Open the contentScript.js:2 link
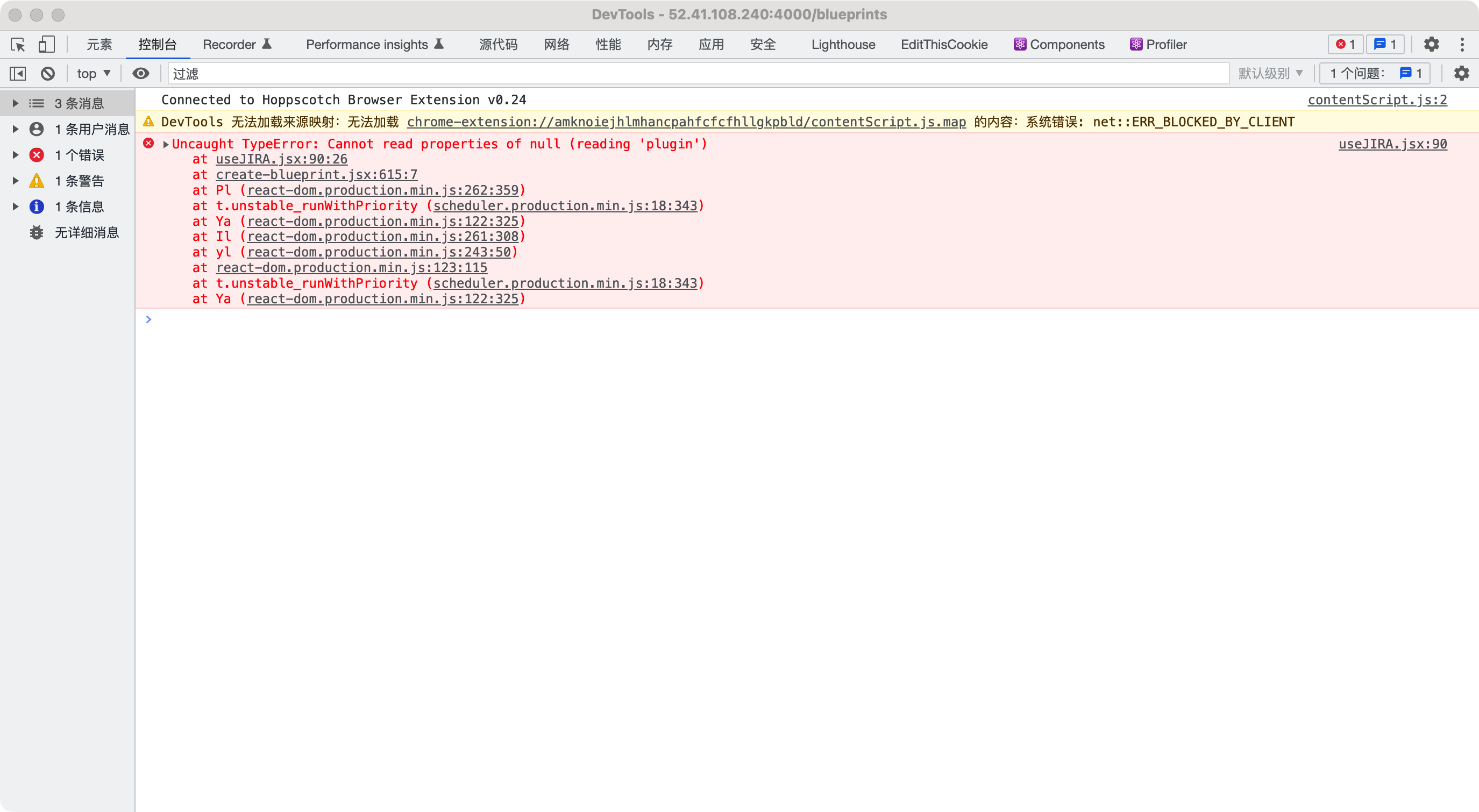This screenshot has width=1479, height=812. pyautogui.click(x=1377, y=99)
